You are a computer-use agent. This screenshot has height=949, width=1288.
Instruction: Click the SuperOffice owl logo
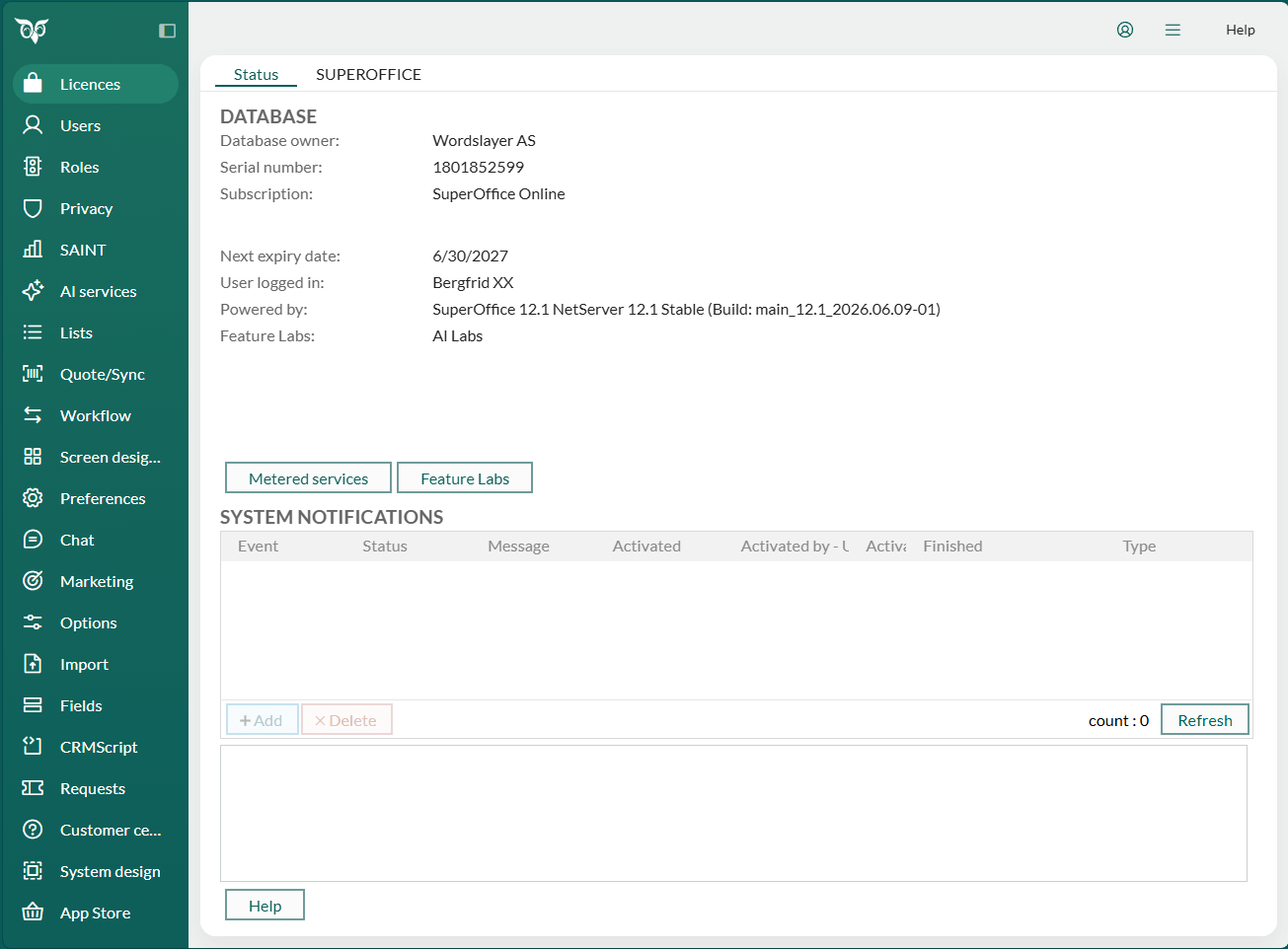(x=32, y=31)
